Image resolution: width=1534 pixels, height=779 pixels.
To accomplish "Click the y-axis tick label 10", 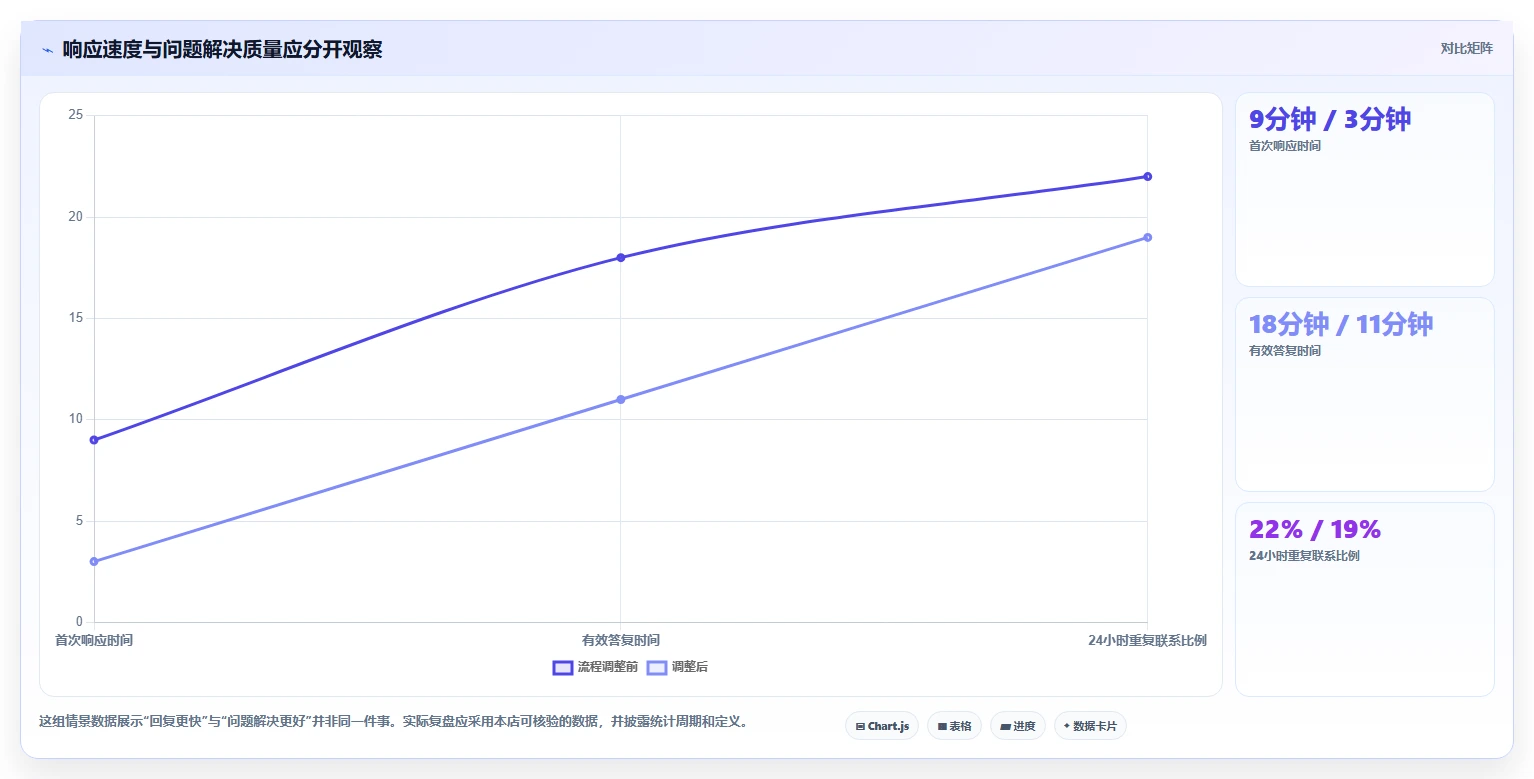I will pyautogui.click(x=75, y=419).
